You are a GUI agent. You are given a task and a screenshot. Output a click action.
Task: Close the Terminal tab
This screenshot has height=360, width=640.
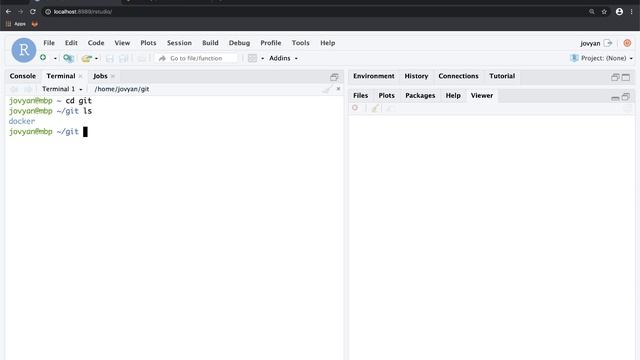80,76
